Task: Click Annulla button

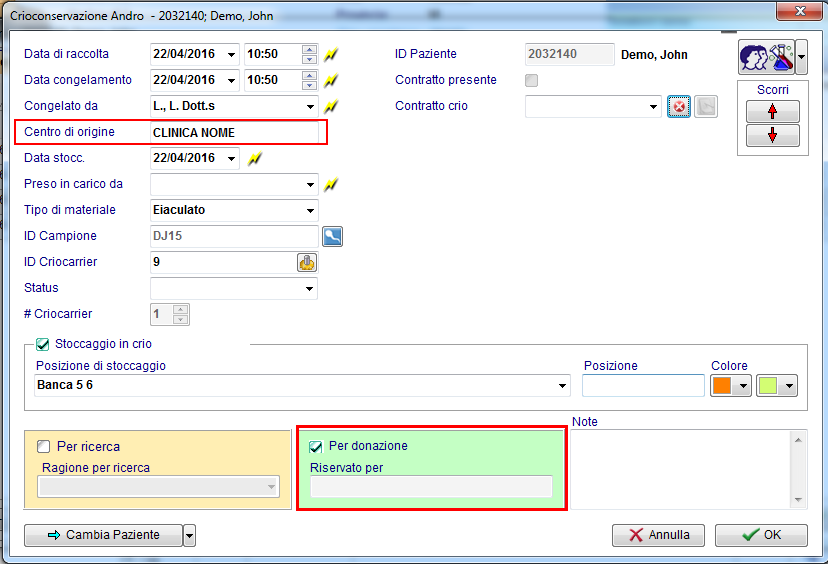Action: tap(658, 535)
